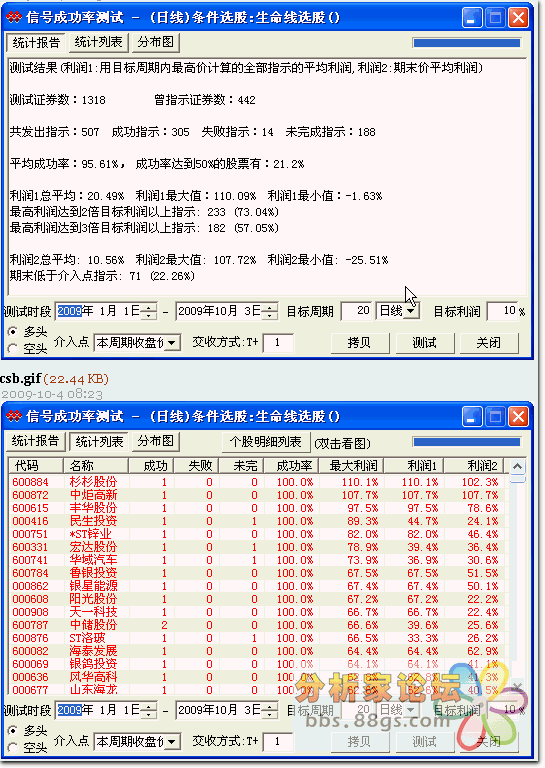This screenshot has height=768, width=545.
Task: Sort by 最大利润 column header
Action: pos(351,465)
